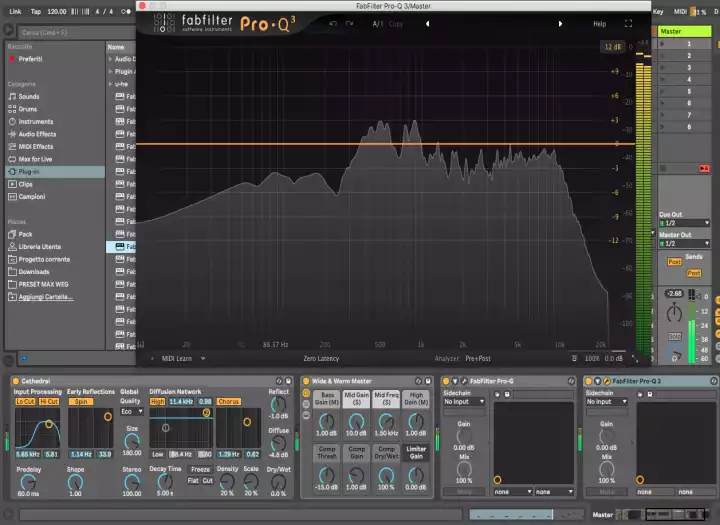The height and width of the screenshot is (525, 720).
Task: Toggle FabFilter Pro-Q 3 device activator
Action: (588, 381)
